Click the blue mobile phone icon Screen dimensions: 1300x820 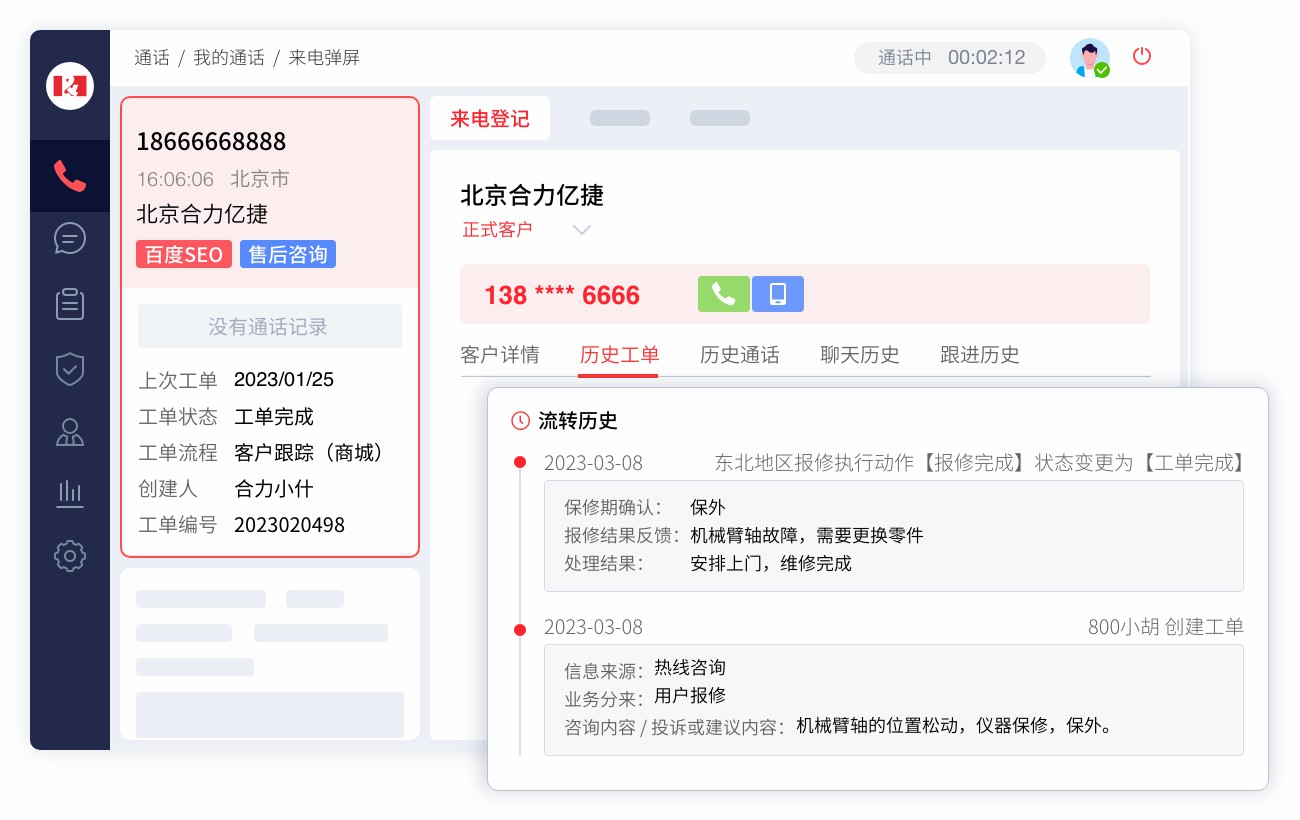point(778,294)
